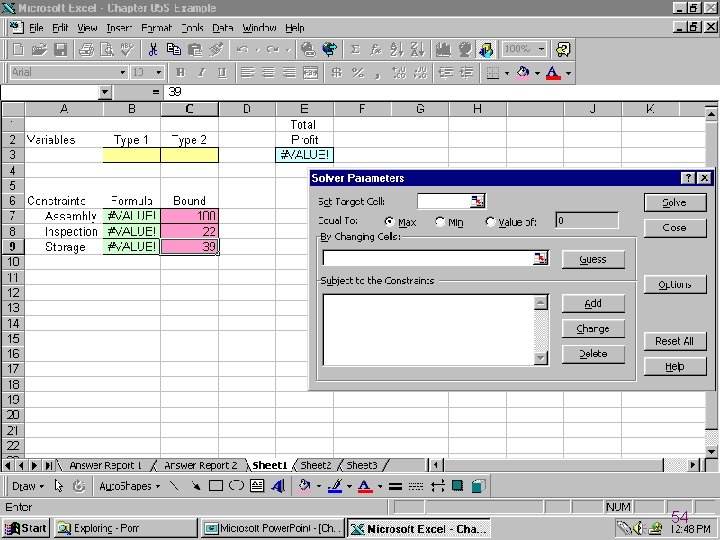Click the New workbook icon
The width and height of the screenshot is (720, 540).
point(18,50)
